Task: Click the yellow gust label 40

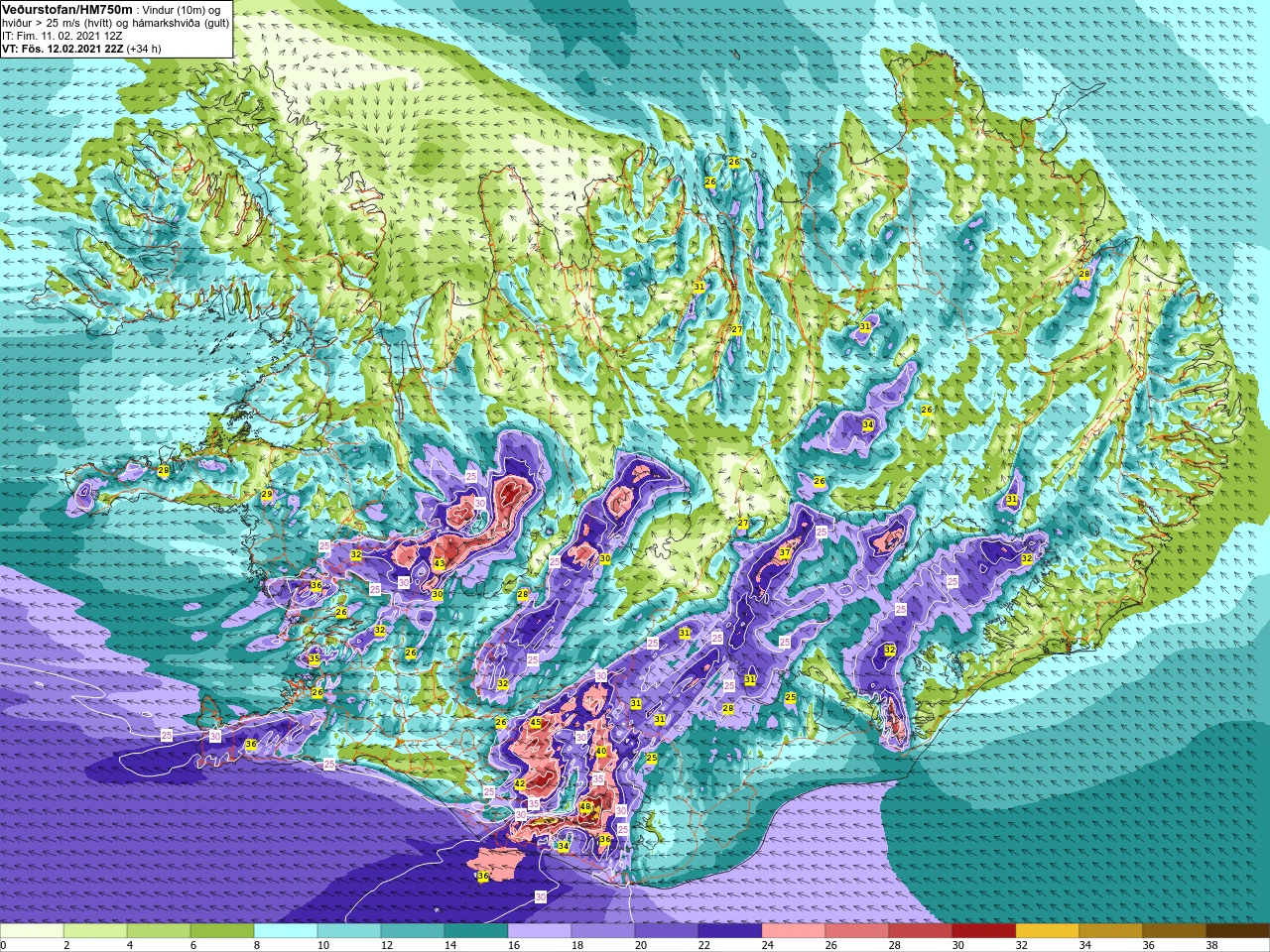Action: [x=600, y=752]
